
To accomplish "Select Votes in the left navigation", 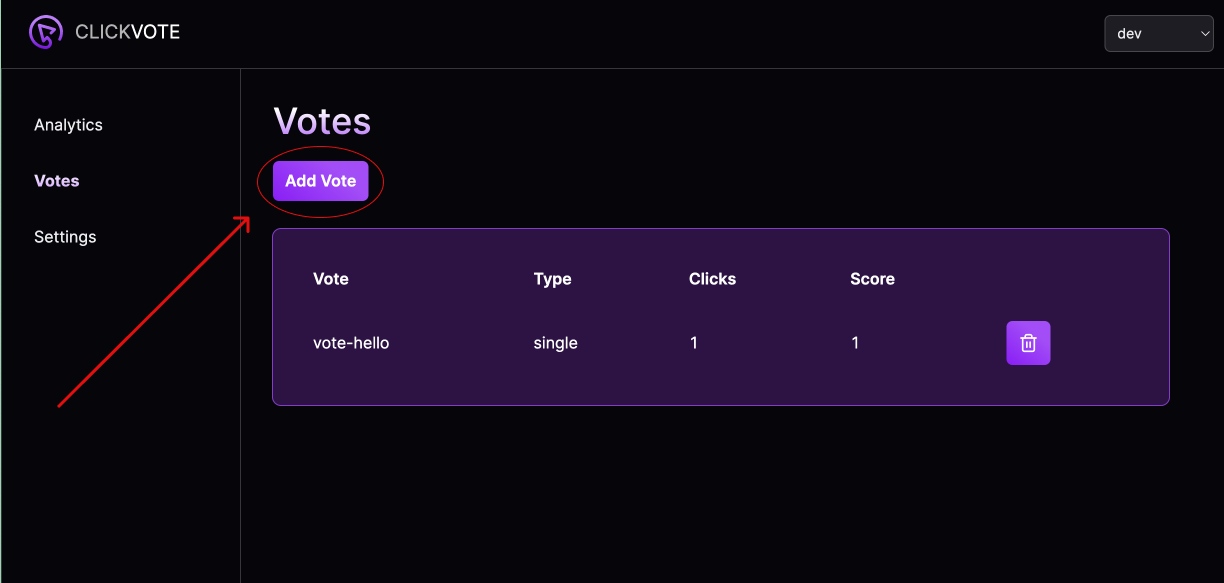I will [56, 180].
